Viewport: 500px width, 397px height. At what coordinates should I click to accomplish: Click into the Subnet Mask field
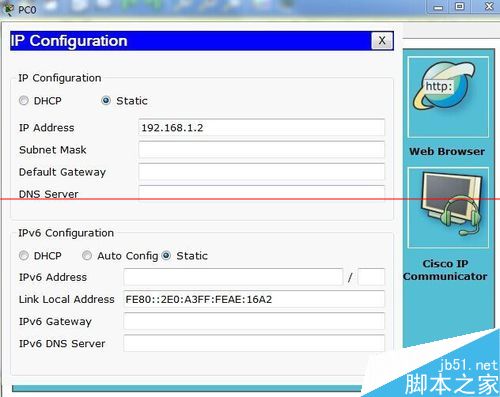(261, 150)
